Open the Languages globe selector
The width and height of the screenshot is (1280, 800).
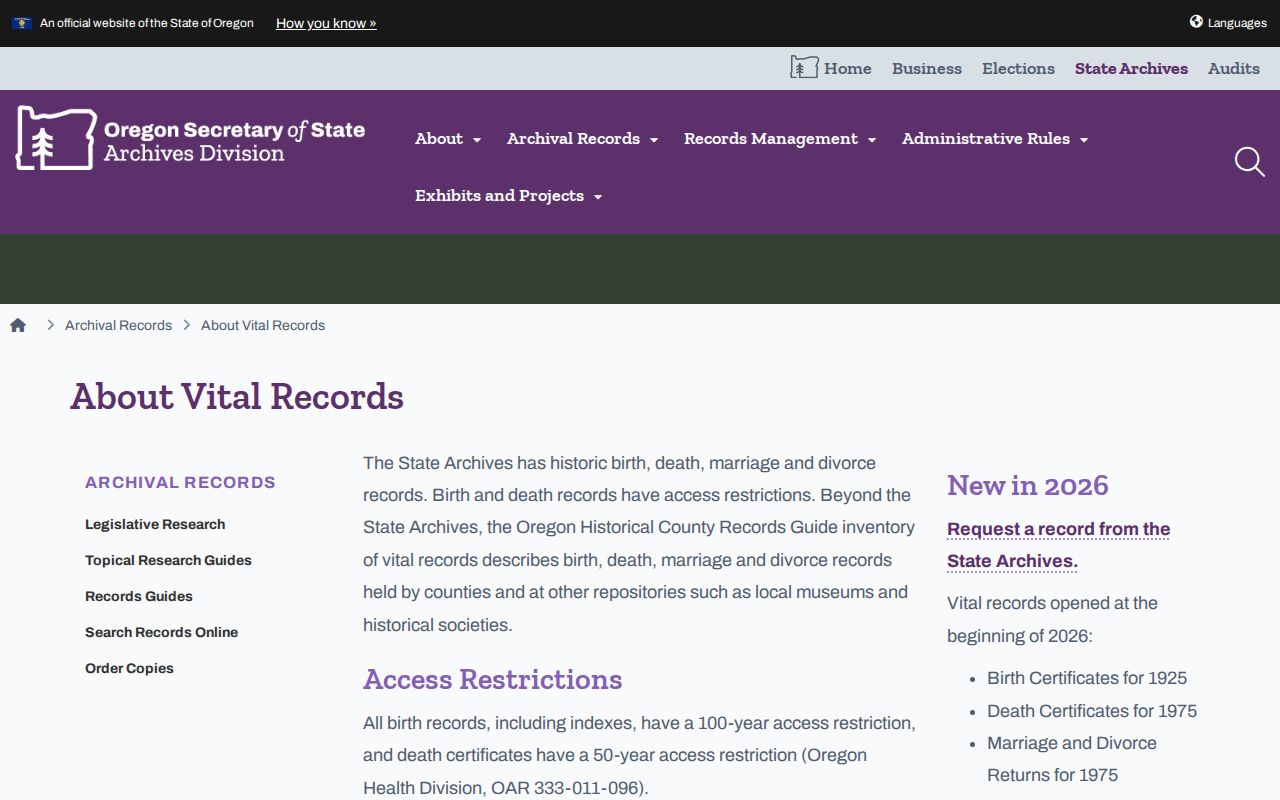point(1228,23)
